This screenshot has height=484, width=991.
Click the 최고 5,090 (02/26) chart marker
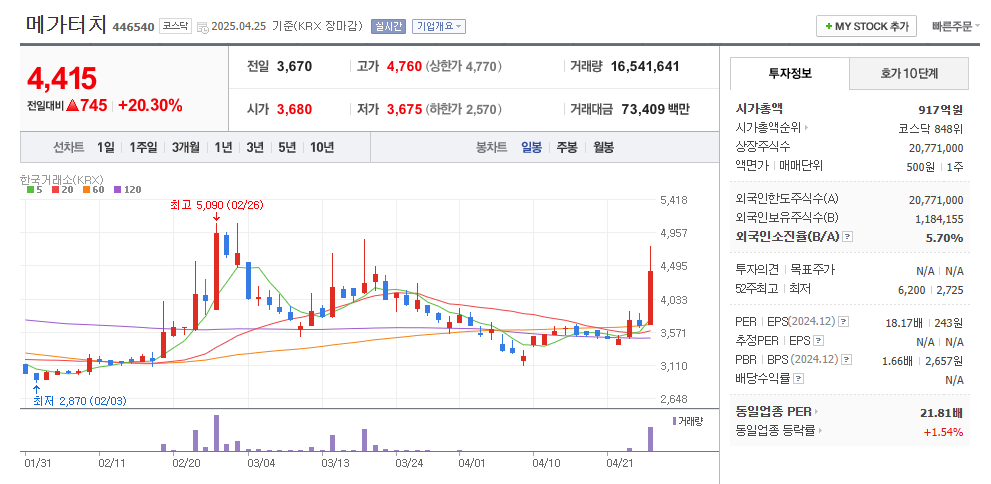[217, 205]
